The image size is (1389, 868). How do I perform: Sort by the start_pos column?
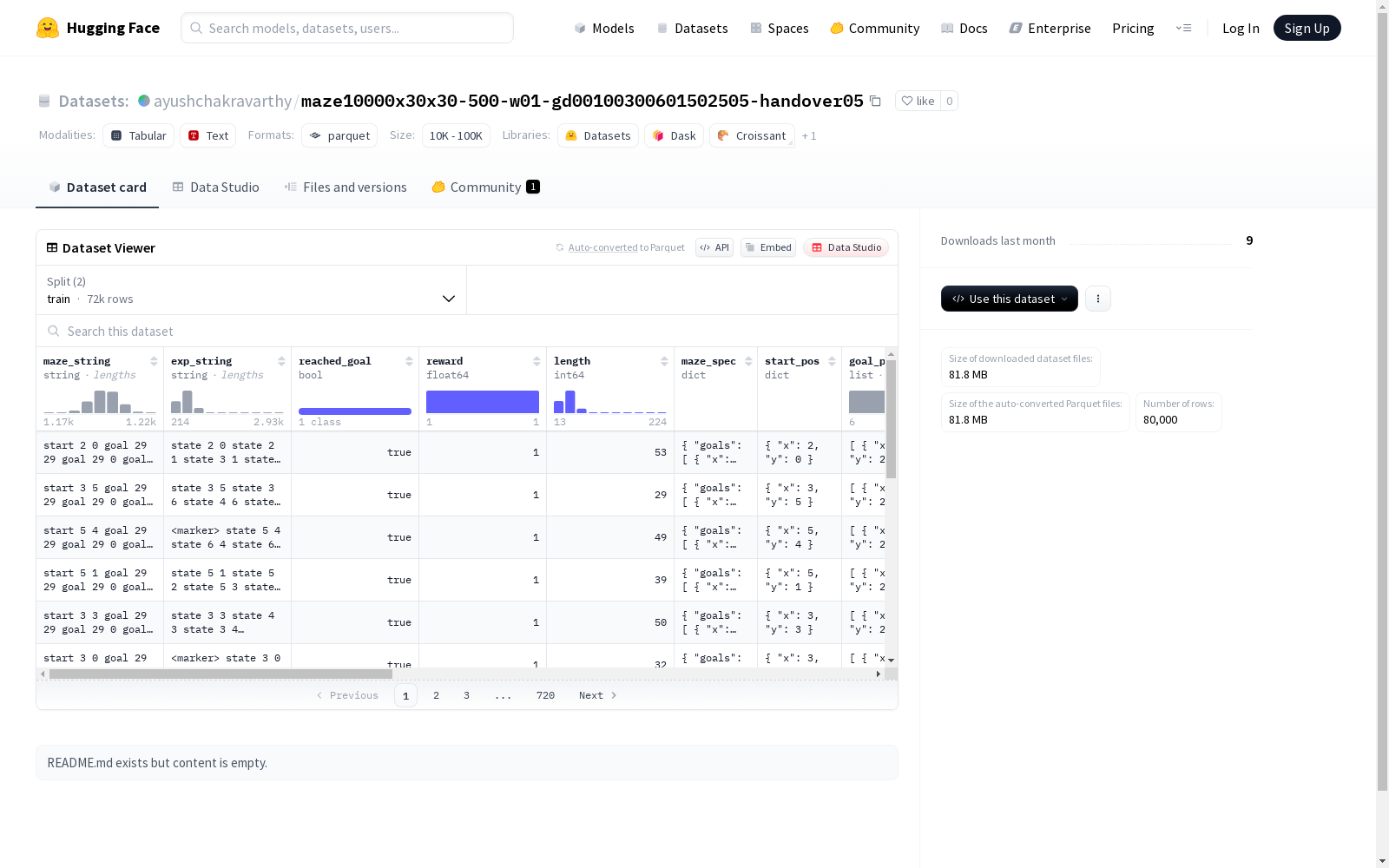832,361
